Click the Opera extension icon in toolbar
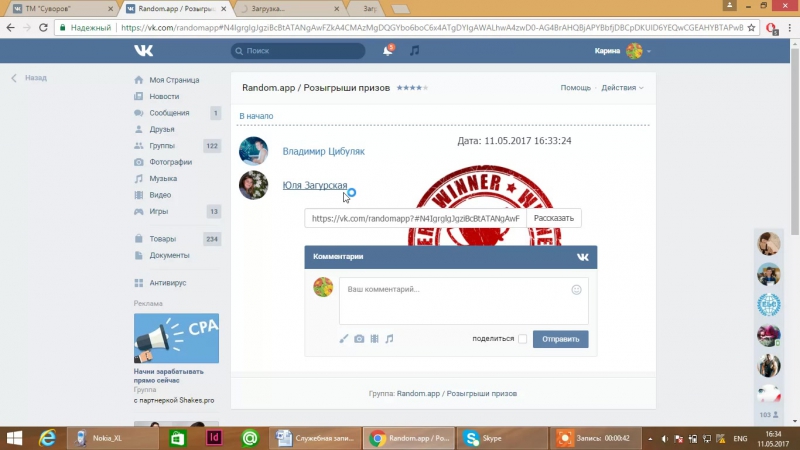Viewport: 800px width, 450px height. tap(771, 28)
